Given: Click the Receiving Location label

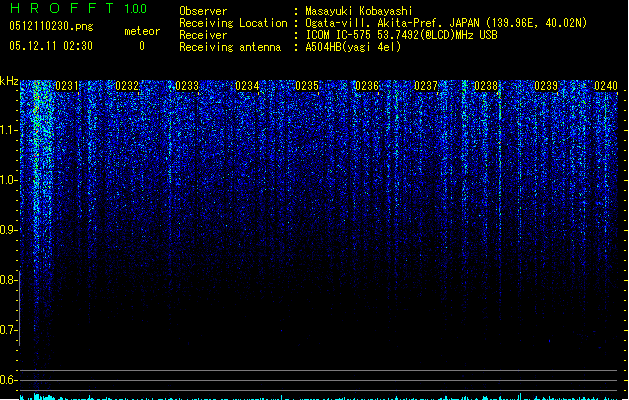Looking at the screenshot, I should (x=233, y=23).
